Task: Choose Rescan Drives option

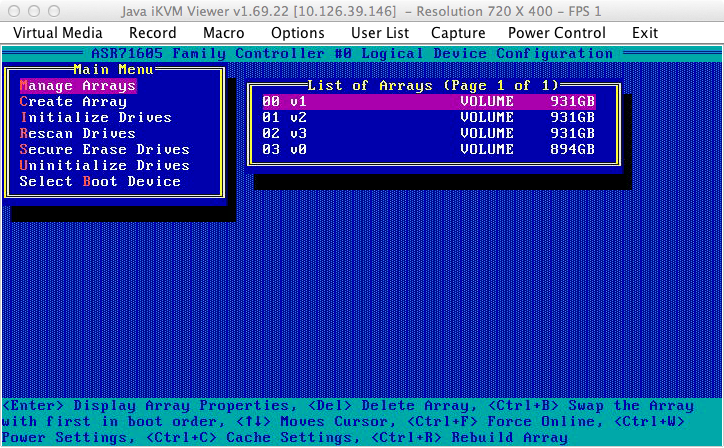Action: pyautogui.click(x=78, y=133)
